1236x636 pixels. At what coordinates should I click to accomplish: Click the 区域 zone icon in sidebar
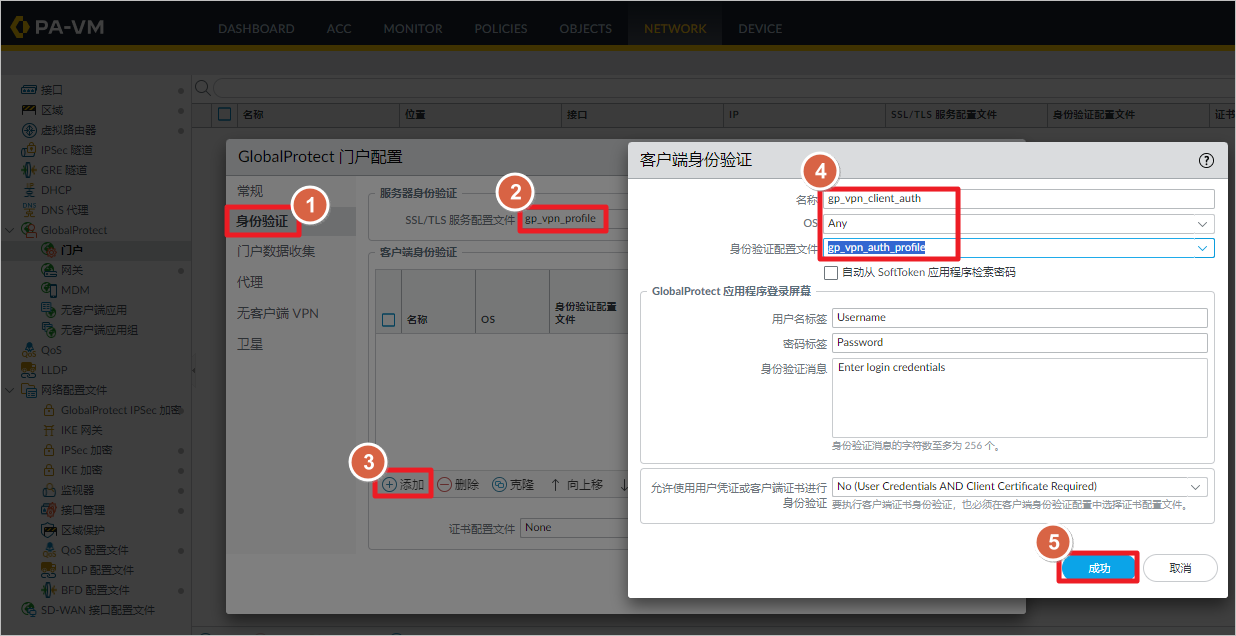(29, 110)
